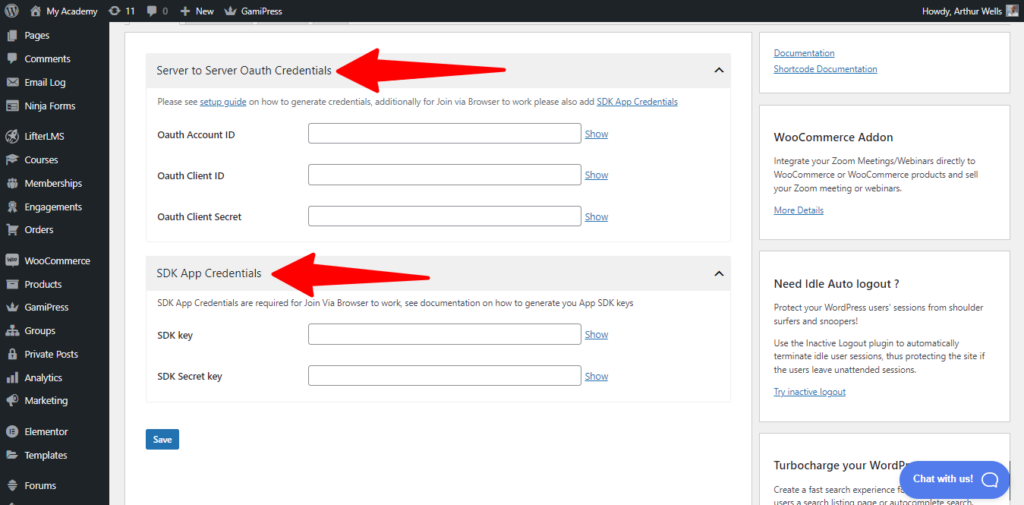Focus the SDK Secret key field
This screenshot has height=505, width=1024.
coord(445,376)
